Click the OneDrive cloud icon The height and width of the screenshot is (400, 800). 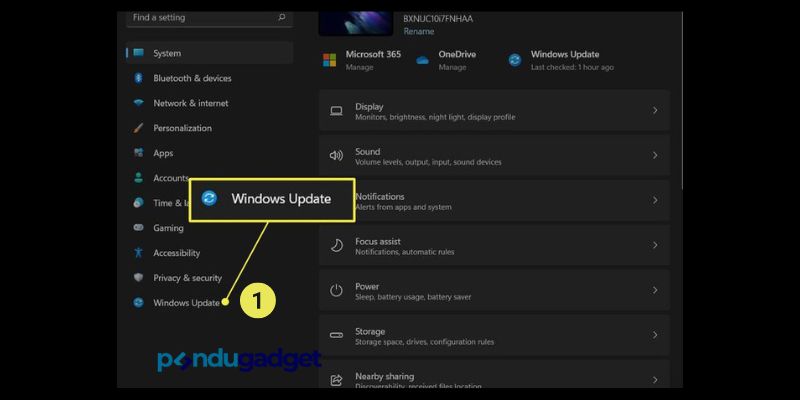422,60
